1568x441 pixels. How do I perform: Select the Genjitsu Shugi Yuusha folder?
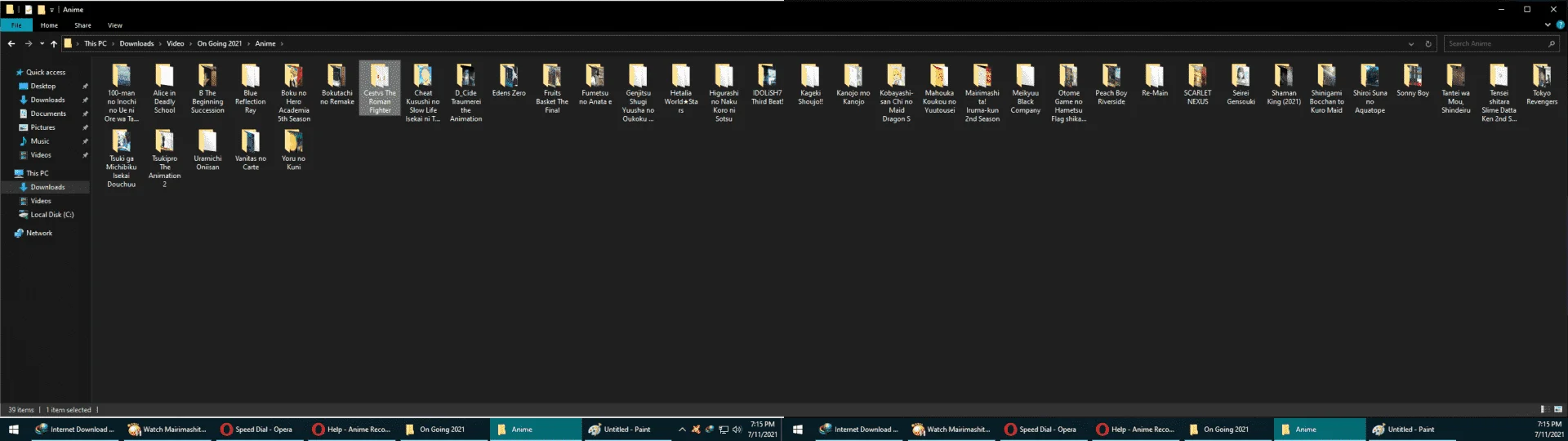pyautogui.click(x=638, y=93)
